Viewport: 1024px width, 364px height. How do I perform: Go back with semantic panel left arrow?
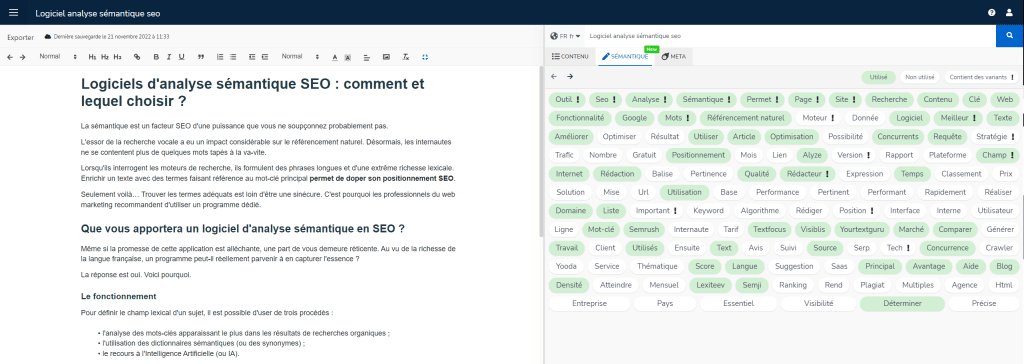[554, 76]
